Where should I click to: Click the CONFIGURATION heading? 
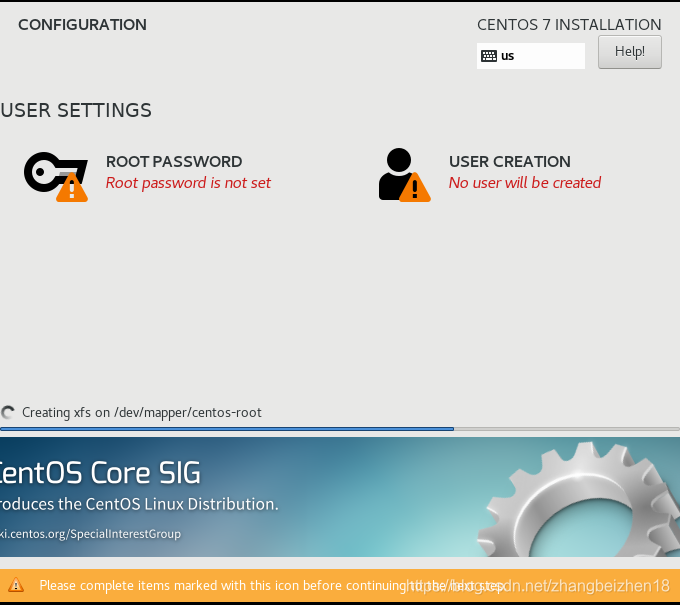click(82, 25)
